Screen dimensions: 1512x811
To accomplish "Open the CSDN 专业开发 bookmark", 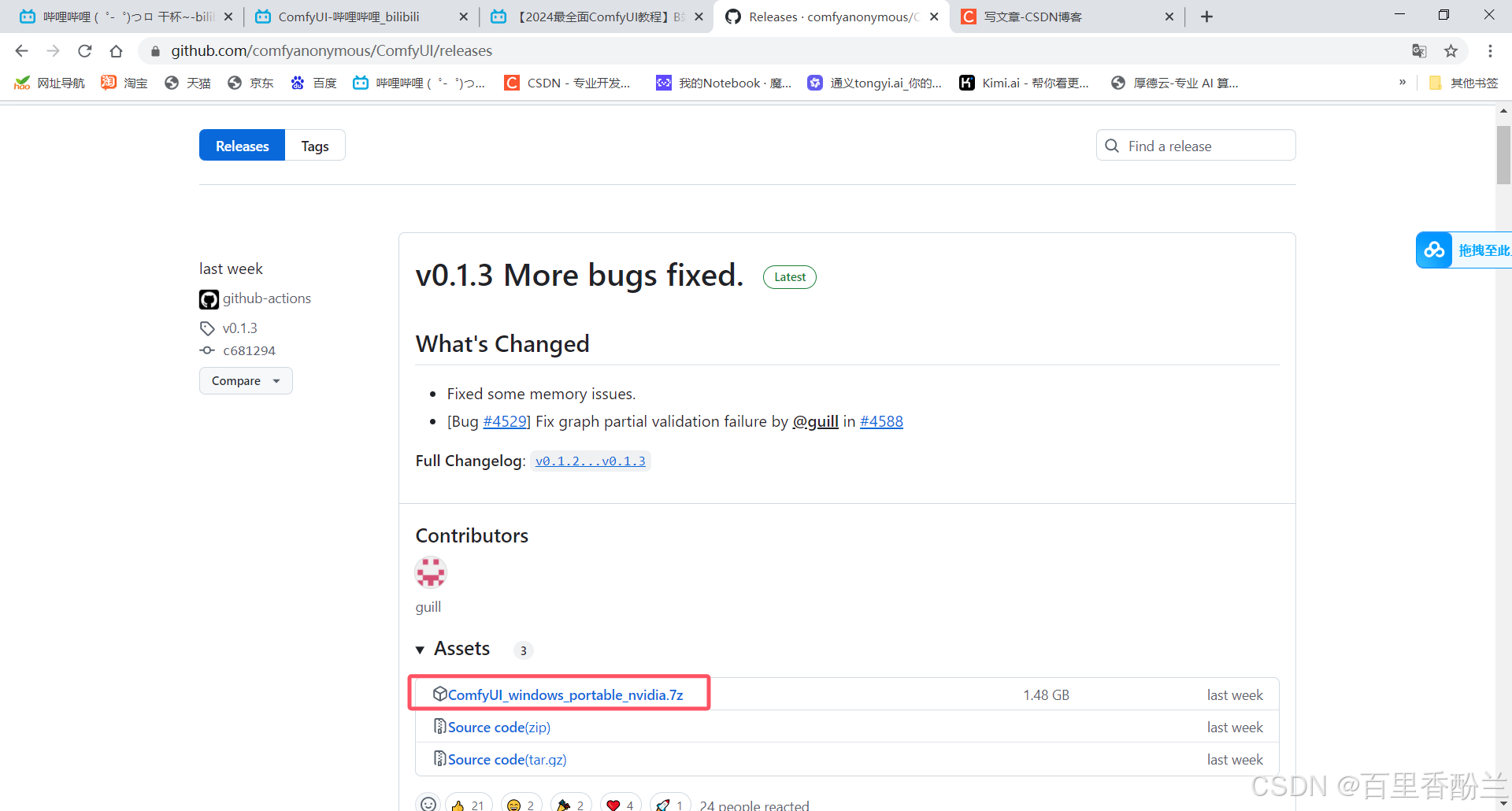I will [x=568, y=83].
